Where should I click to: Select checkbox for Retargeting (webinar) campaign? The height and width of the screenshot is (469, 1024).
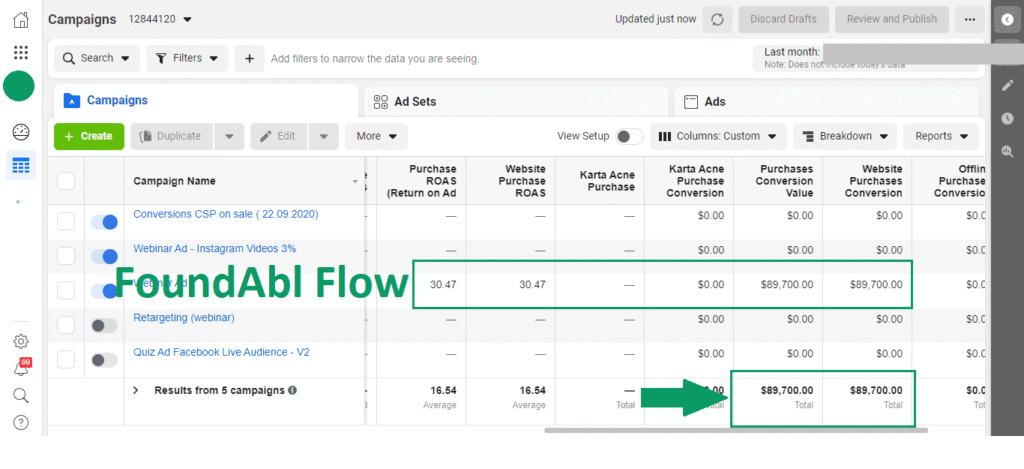(66, 325)
